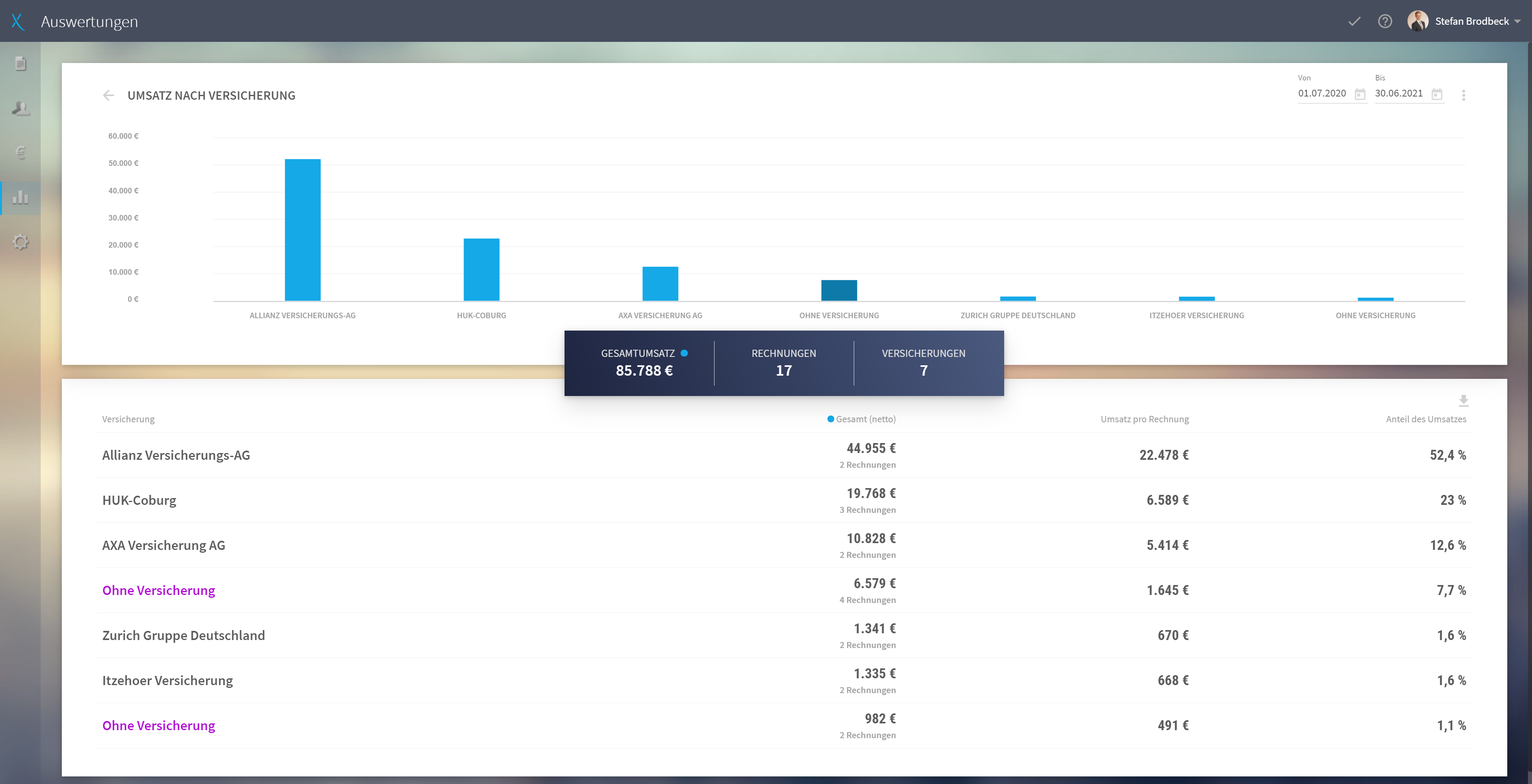Open the Zurich Gruppe Deutschland row
The image size is (1532, 784).
[784, 635]
